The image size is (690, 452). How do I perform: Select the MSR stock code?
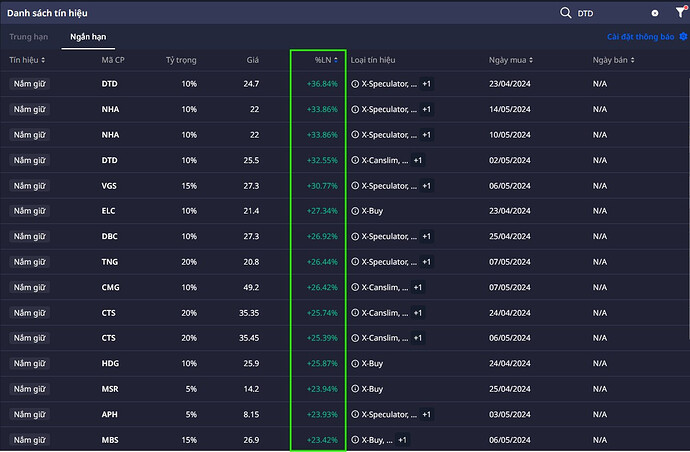(x=110, y=389)
